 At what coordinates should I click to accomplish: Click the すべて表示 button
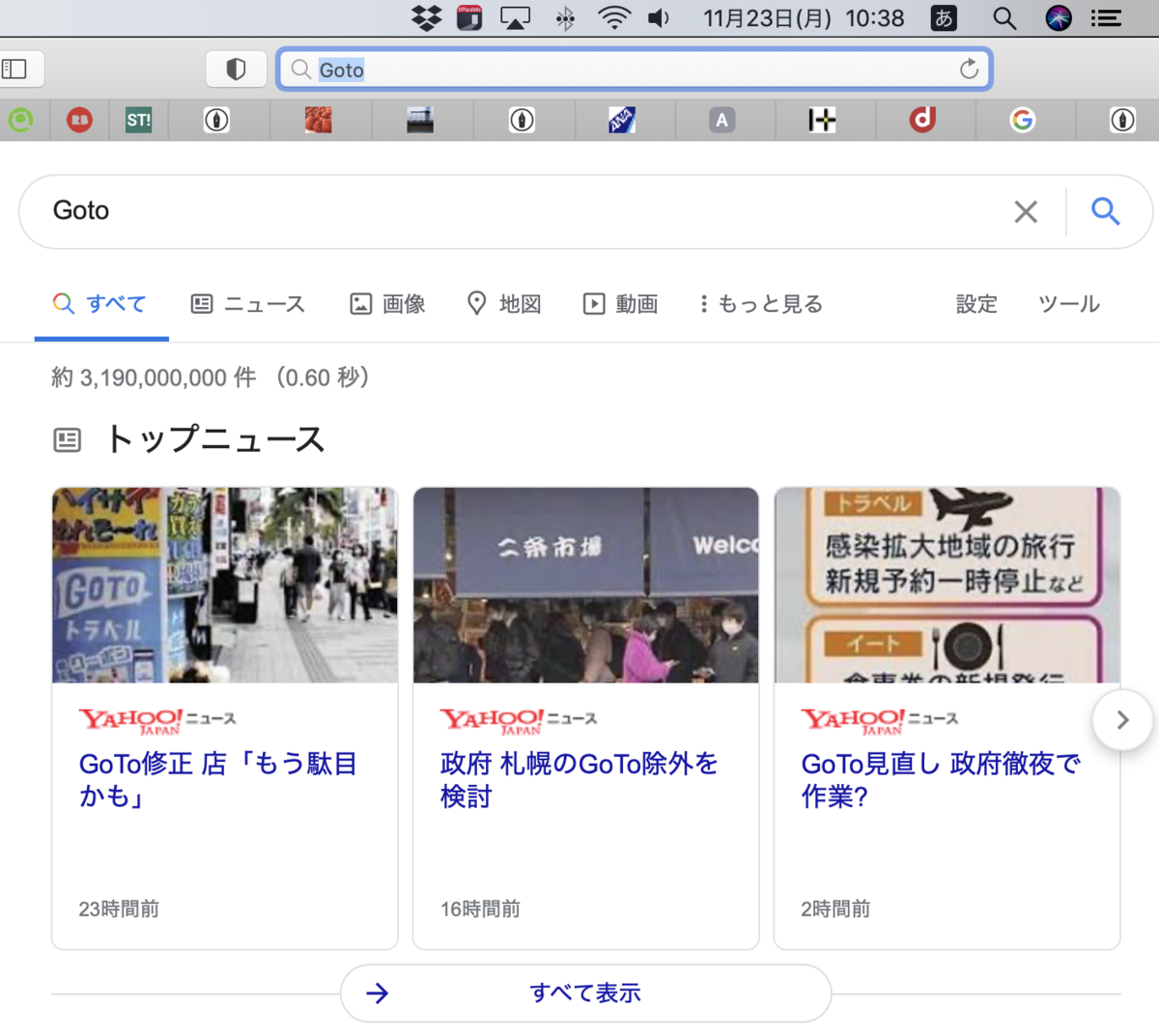click(x=586, y=993)
